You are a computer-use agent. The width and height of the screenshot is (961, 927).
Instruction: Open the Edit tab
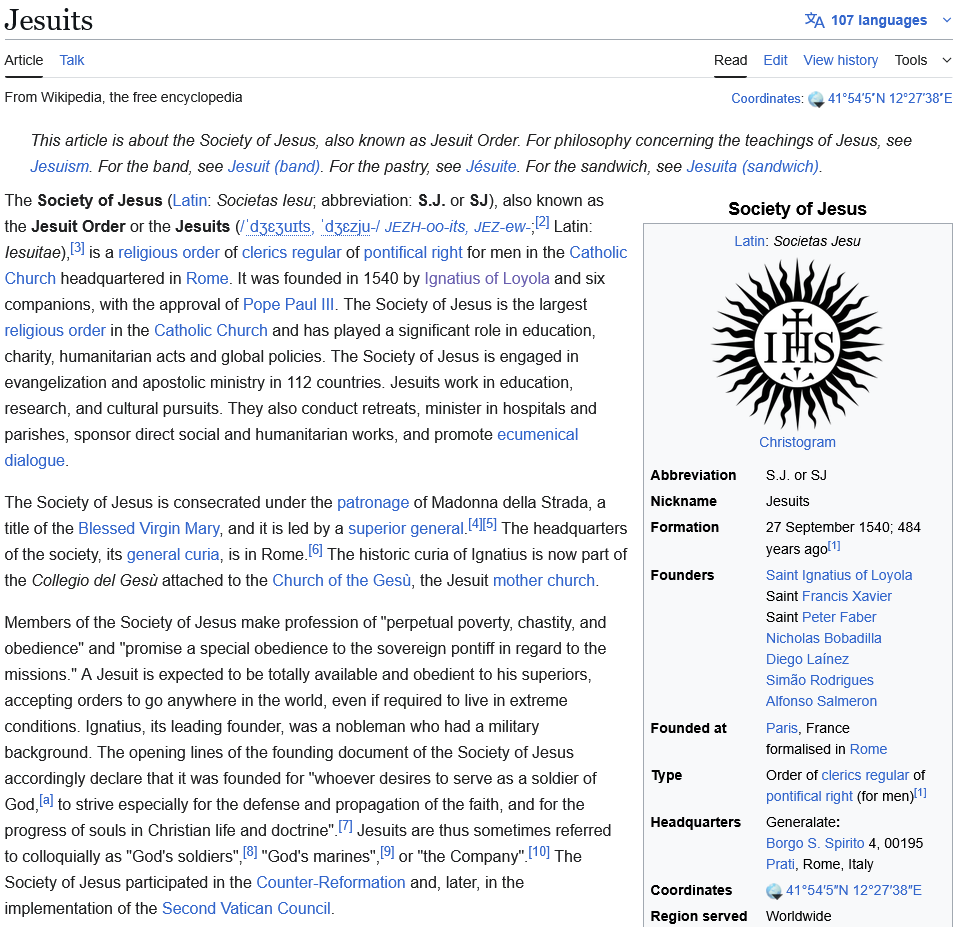click(x=775, y=60)
